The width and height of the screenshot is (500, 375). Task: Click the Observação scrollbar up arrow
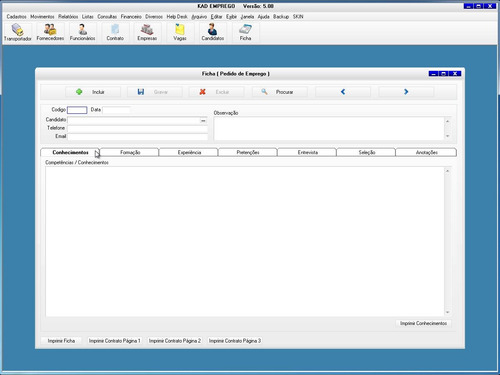point(448,121)
